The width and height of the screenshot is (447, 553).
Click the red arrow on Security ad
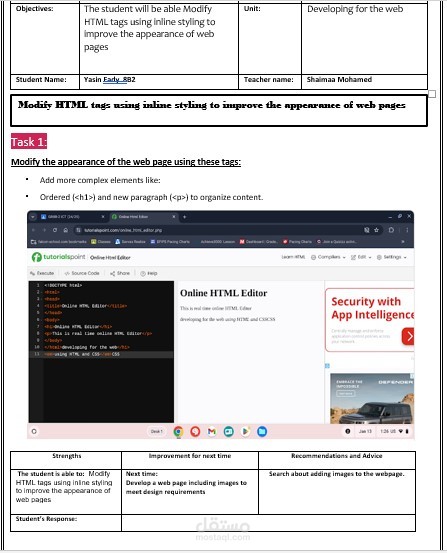pos(408,336)
